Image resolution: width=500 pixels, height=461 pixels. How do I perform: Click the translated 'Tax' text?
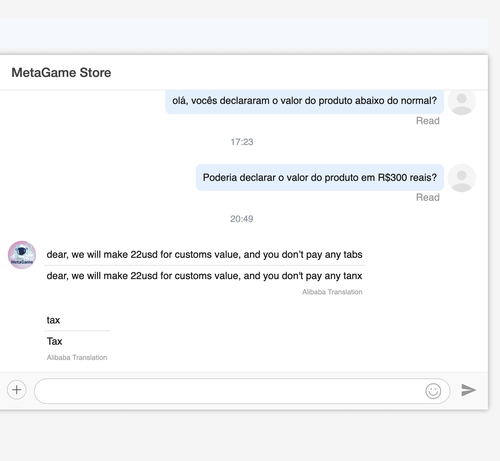pyautogui.click(x=54, y=341)
